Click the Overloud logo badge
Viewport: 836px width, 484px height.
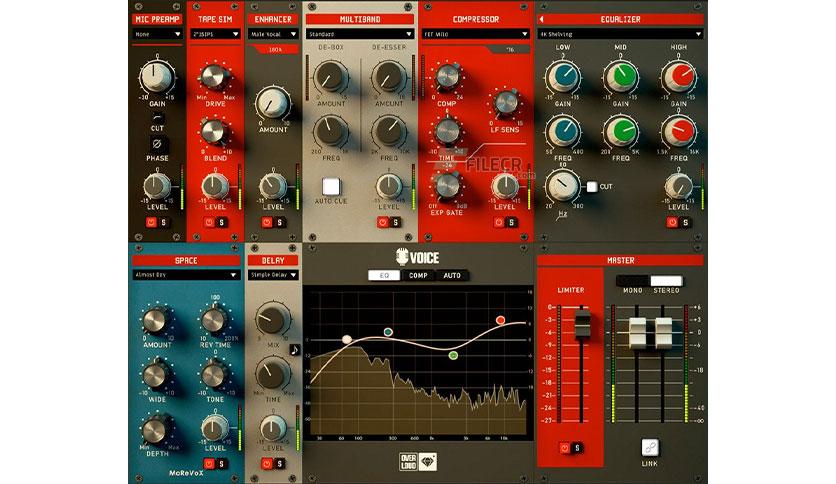(x=408, y=462)
